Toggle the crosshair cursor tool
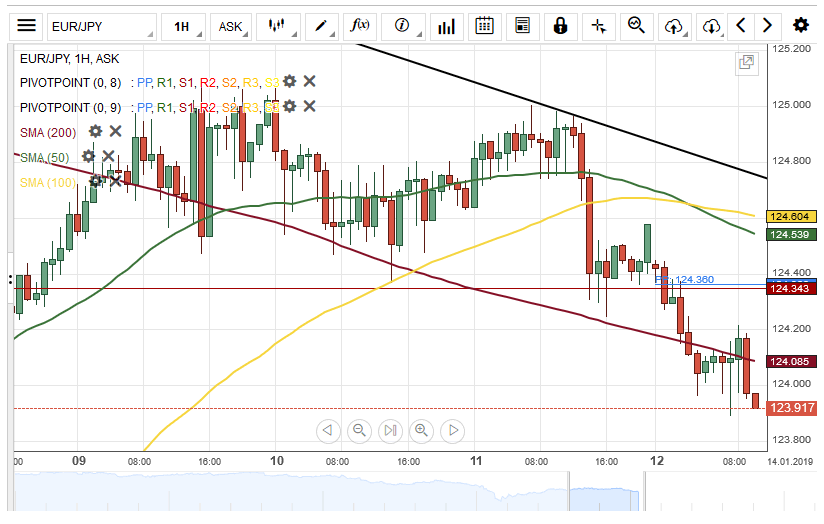824x524 pixels. (598, 26)
